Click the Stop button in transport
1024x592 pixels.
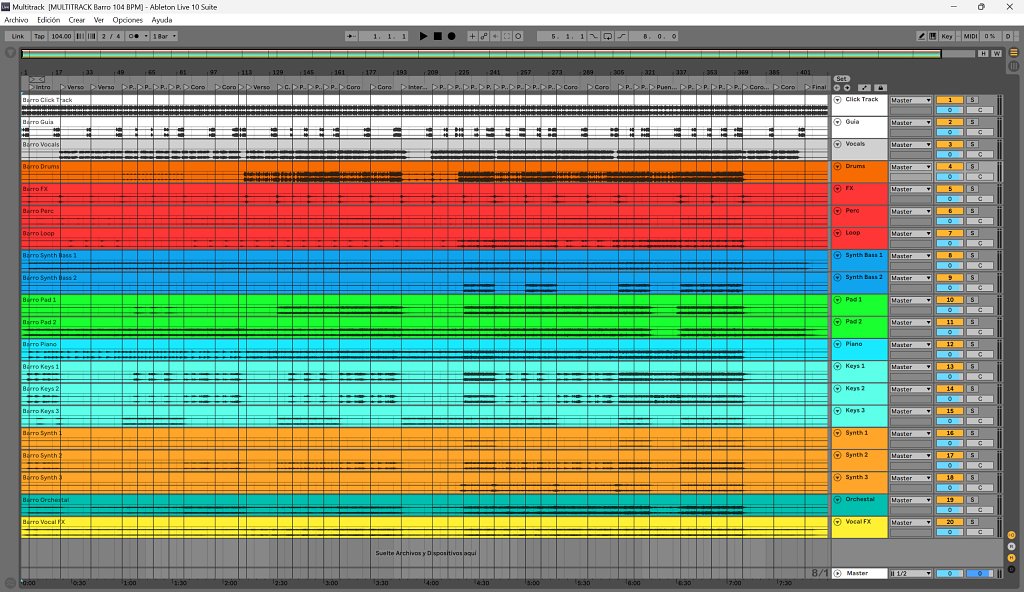437,36
